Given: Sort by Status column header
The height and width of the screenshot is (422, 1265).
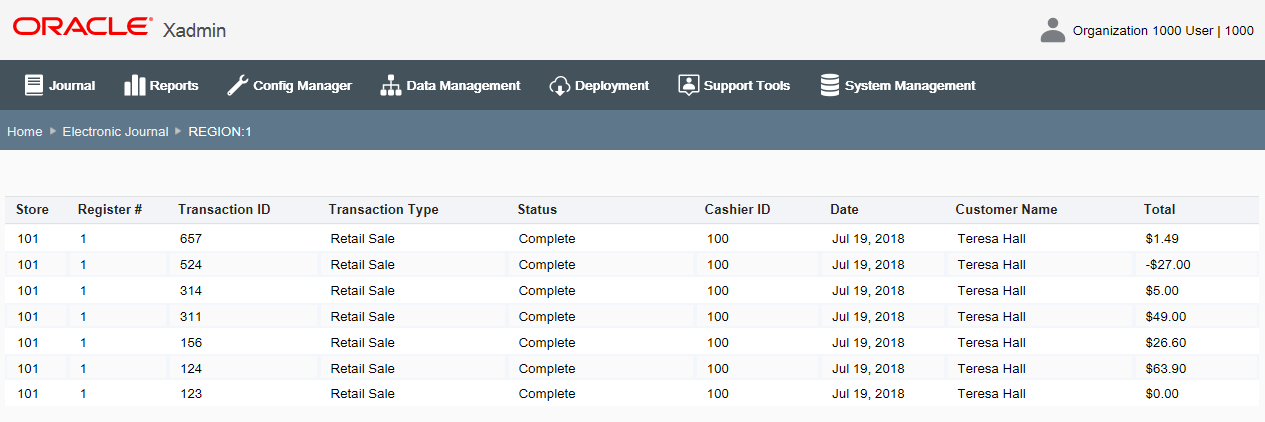Looking at the screenshot, I should [x=537, y=209].
